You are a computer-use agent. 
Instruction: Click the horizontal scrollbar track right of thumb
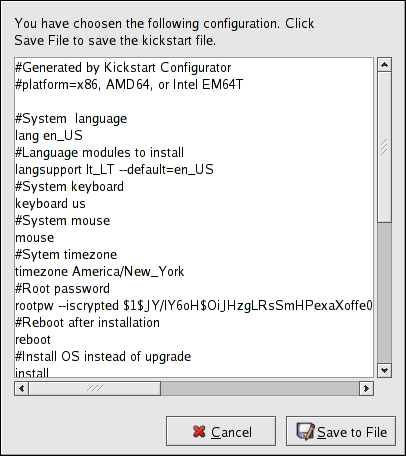(260, 388)
